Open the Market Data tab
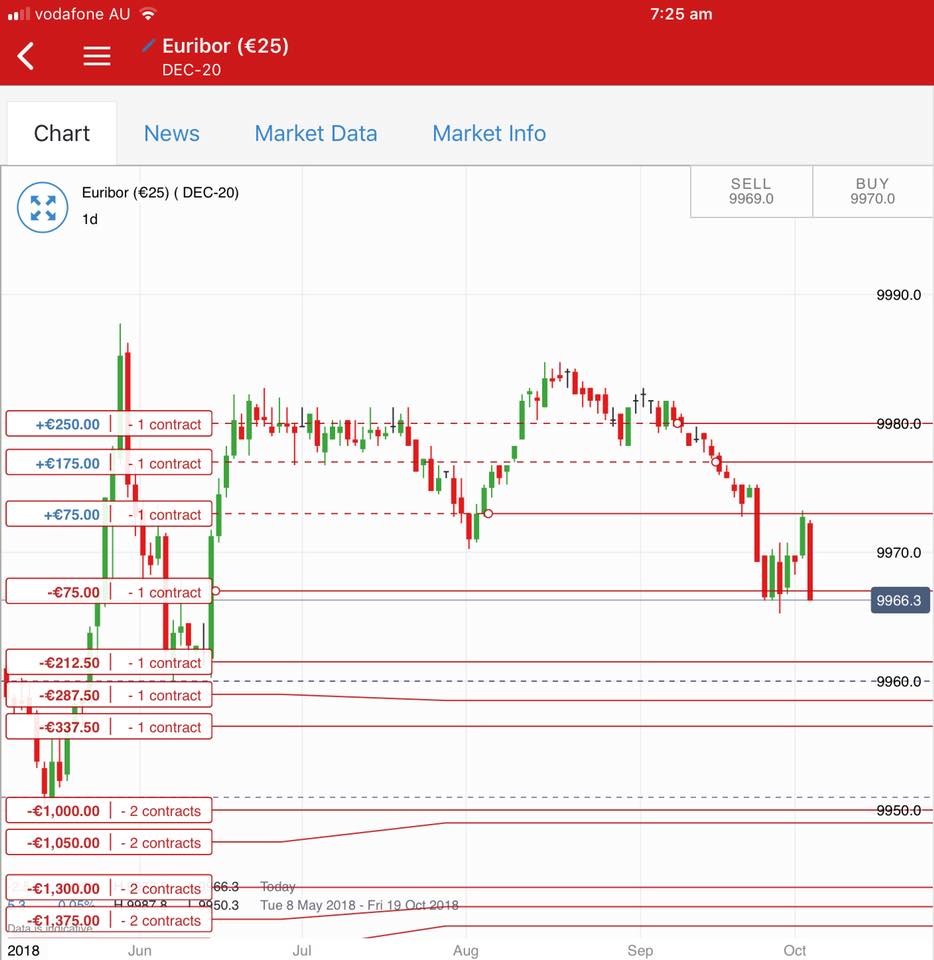Screen dimensions: 934x960 (316, 133)
